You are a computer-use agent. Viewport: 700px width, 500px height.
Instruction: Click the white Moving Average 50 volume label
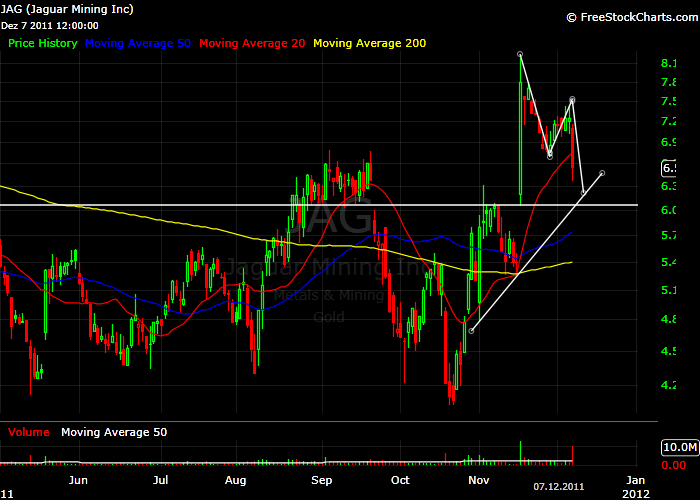click(x=114, y=432)
